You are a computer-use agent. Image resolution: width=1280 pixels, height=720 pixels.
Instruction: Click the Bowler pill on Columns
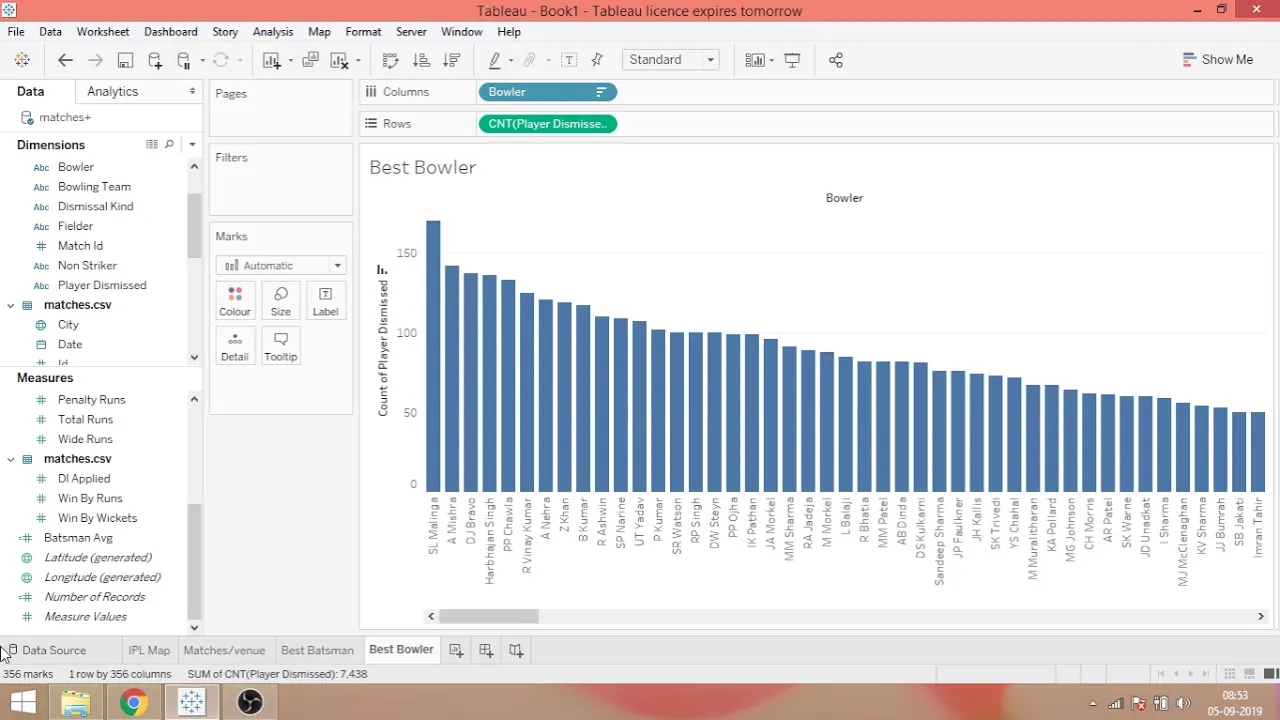[x=548, y=92]
